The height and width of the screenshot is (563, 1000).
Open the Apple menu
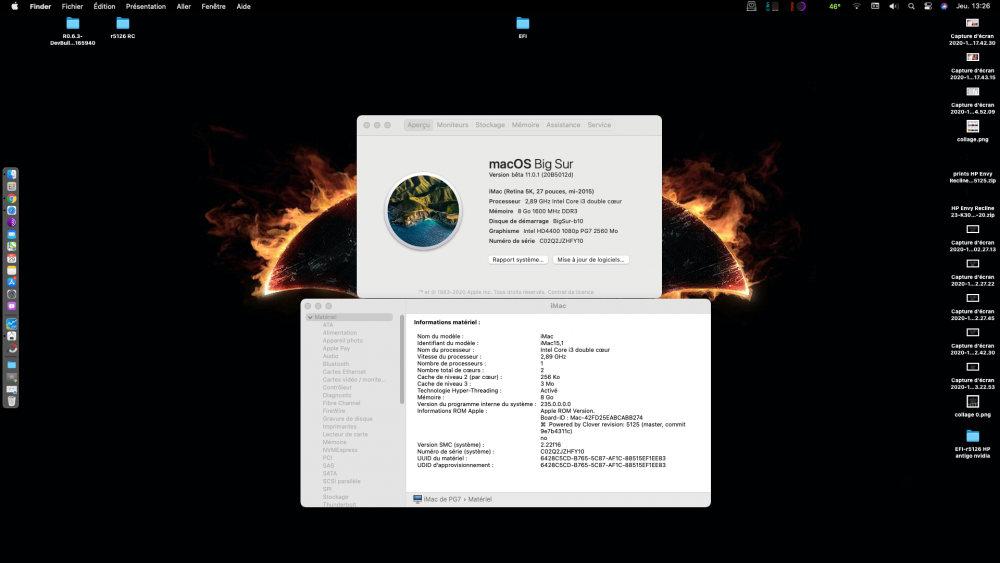[x=15, y=6]
